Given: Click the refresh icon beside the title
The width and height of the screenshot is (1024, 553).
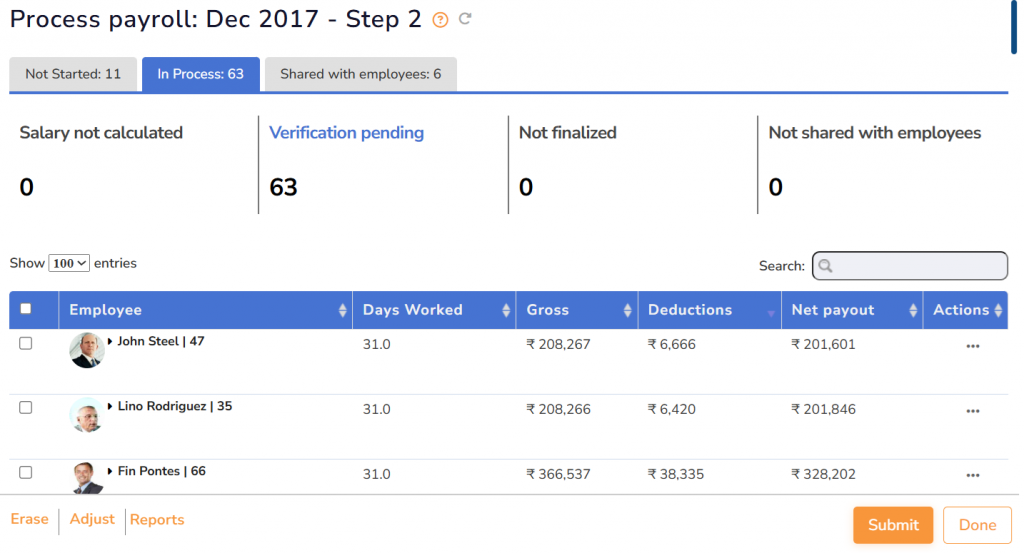Looking at the screenshot, I should (x=465, y=20).
